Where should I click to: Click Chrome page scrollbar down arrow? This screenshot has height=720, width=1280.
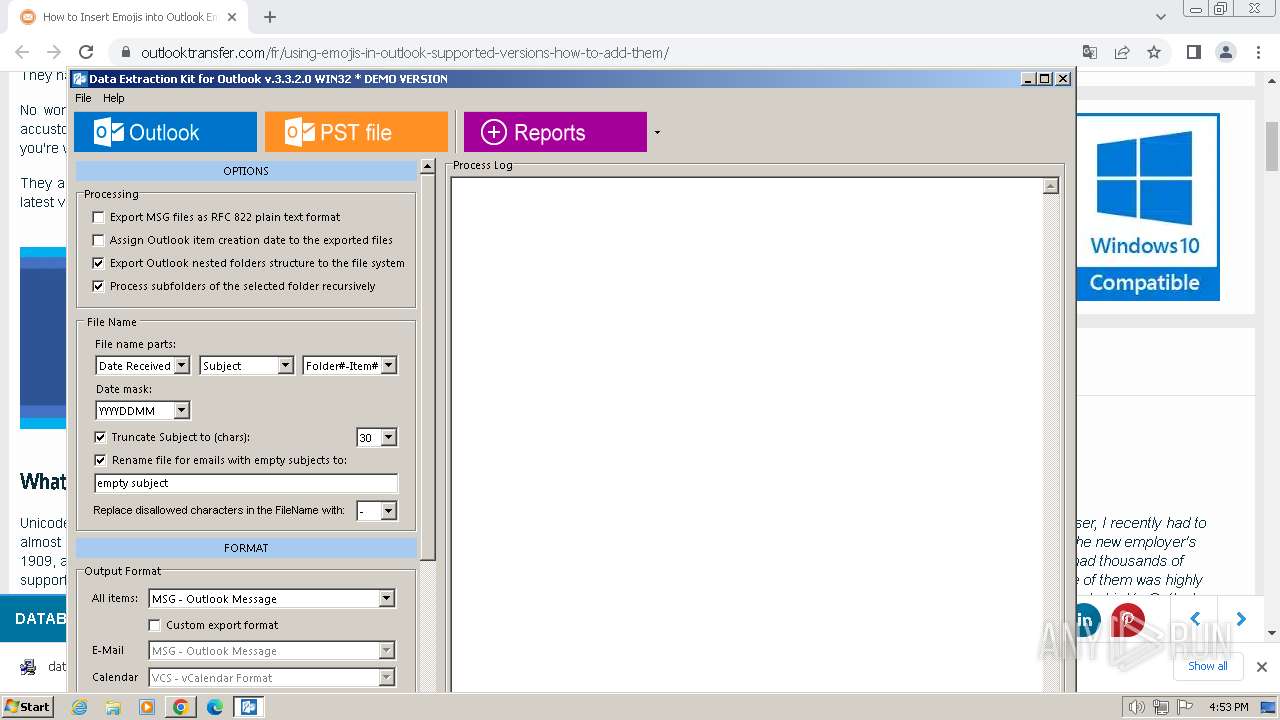click(1272, 632)
